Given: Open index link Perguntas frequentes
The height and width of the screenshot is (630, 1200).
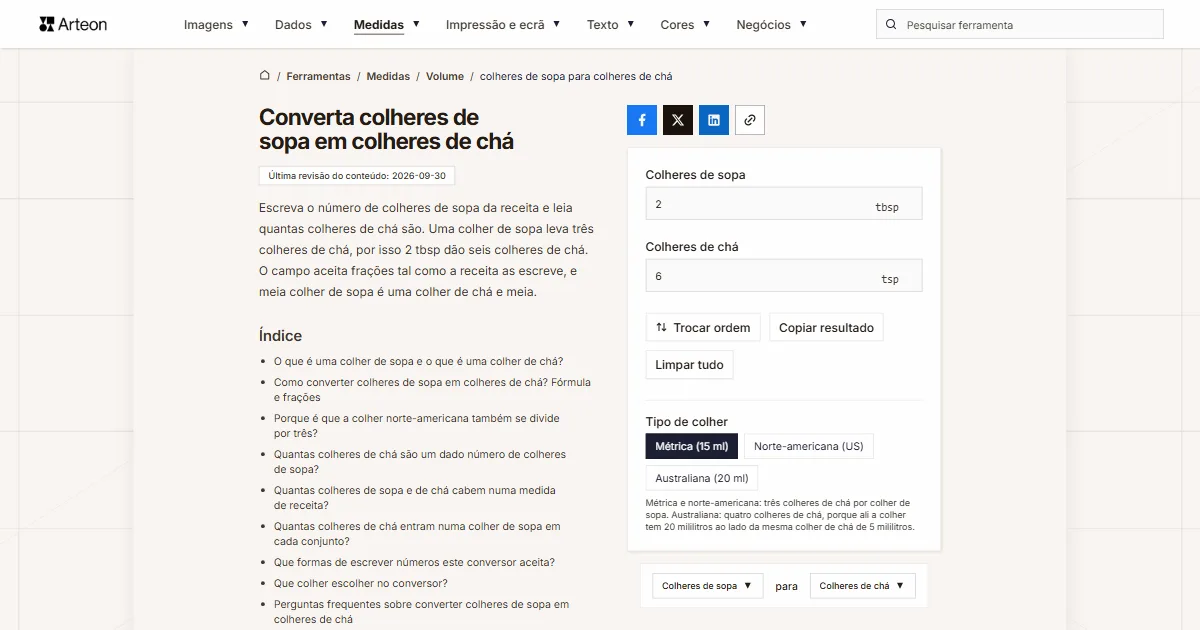Looking at the screenshot, I should pyautogui.click(x=421, y=612).
